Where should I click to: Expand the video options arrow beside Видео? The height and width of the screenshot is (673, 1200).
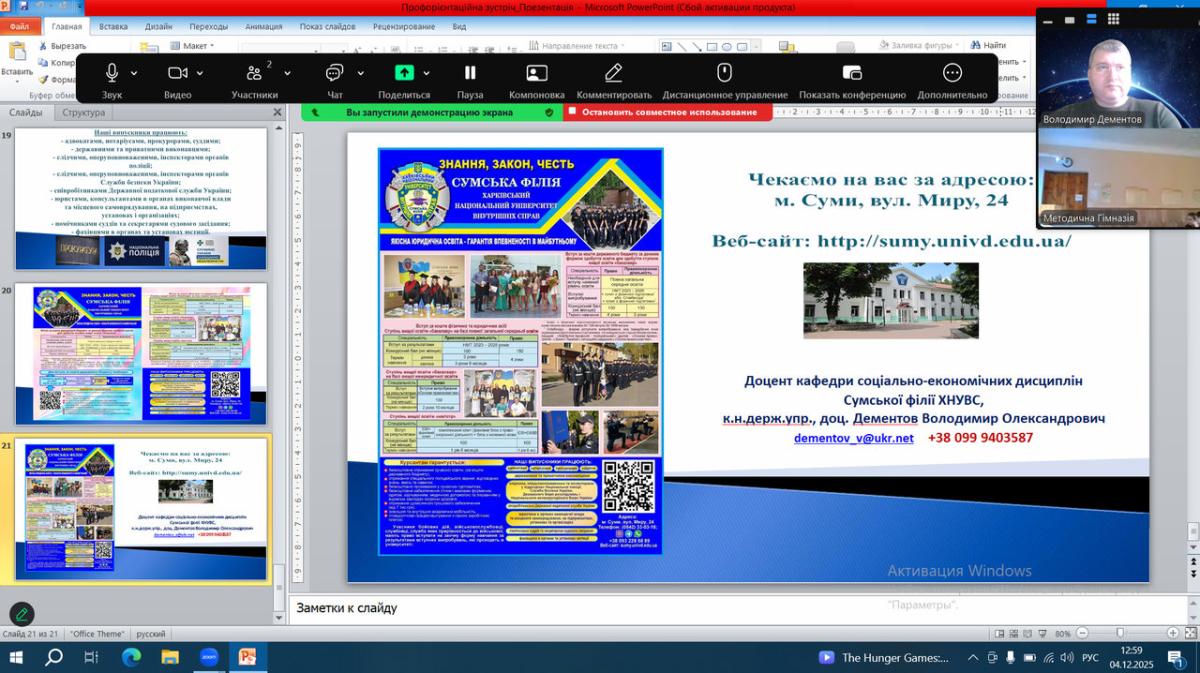pyautogui.click(x=200, y=73)
